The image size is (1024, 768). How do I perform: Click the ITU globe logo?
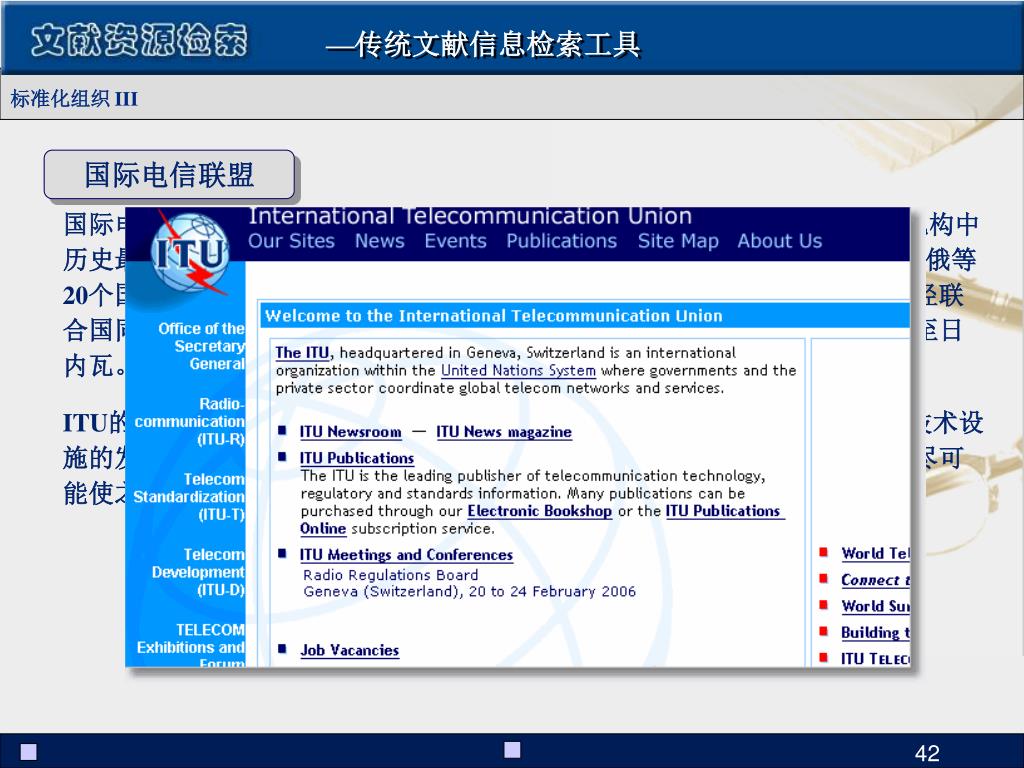coord(190,253)
